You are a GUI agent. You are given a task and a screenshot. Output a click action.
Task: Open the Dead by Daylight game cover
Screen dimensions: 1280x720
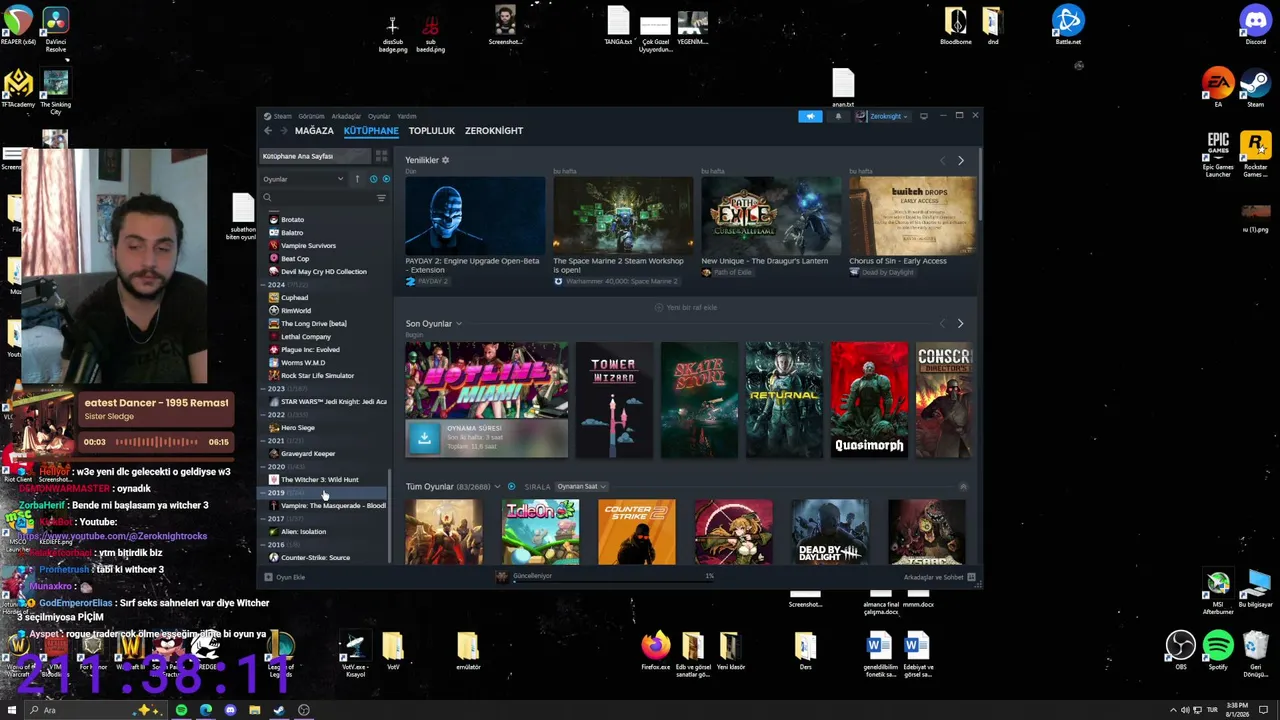(830, 532)
